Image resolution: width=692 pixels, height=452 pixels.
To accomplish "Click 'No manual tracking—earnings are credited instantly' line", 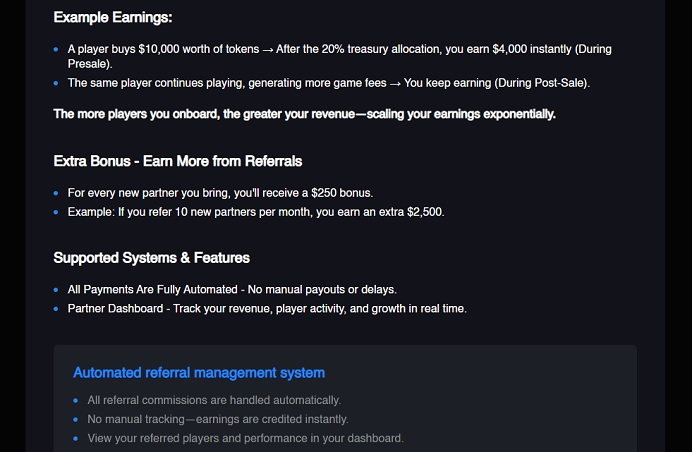I will [218, 419].
